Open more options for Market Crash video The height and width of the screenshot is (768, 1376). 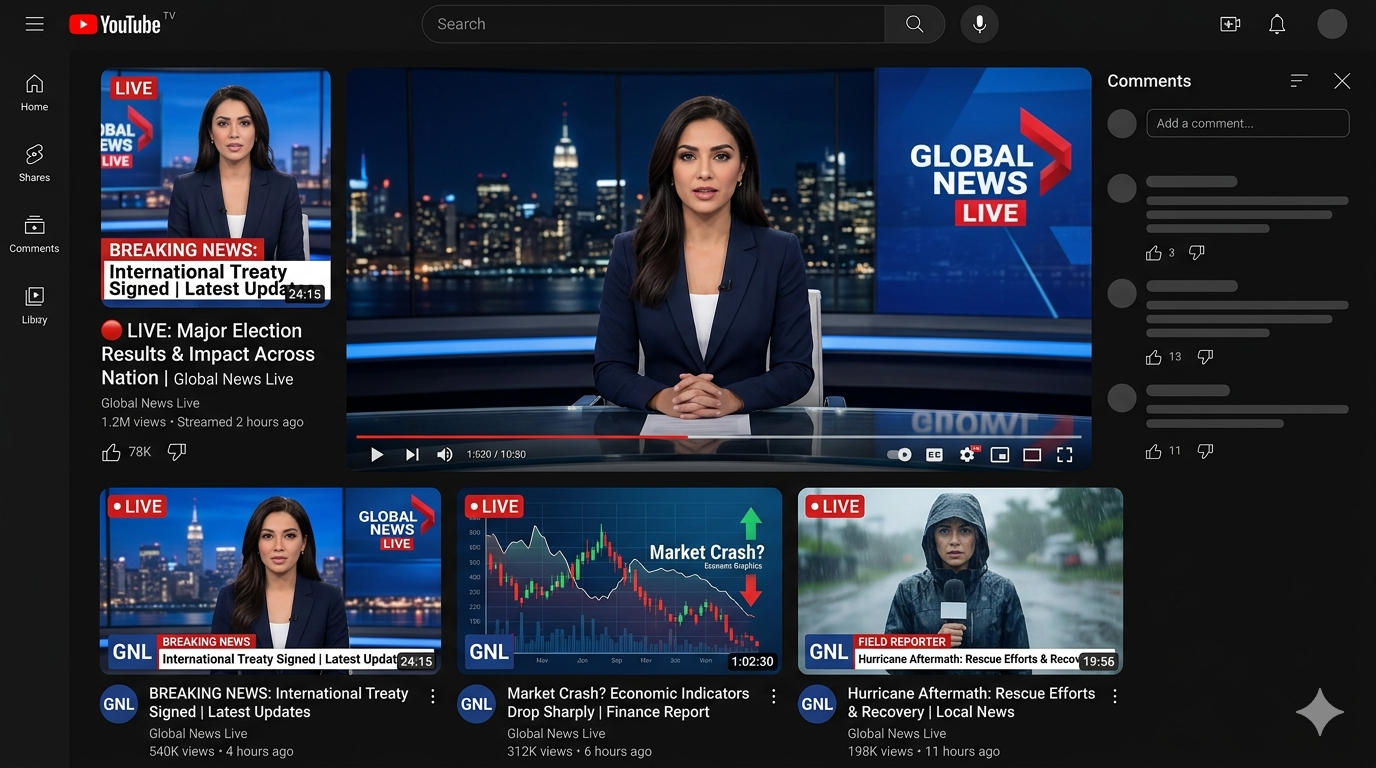pos(773,696)
